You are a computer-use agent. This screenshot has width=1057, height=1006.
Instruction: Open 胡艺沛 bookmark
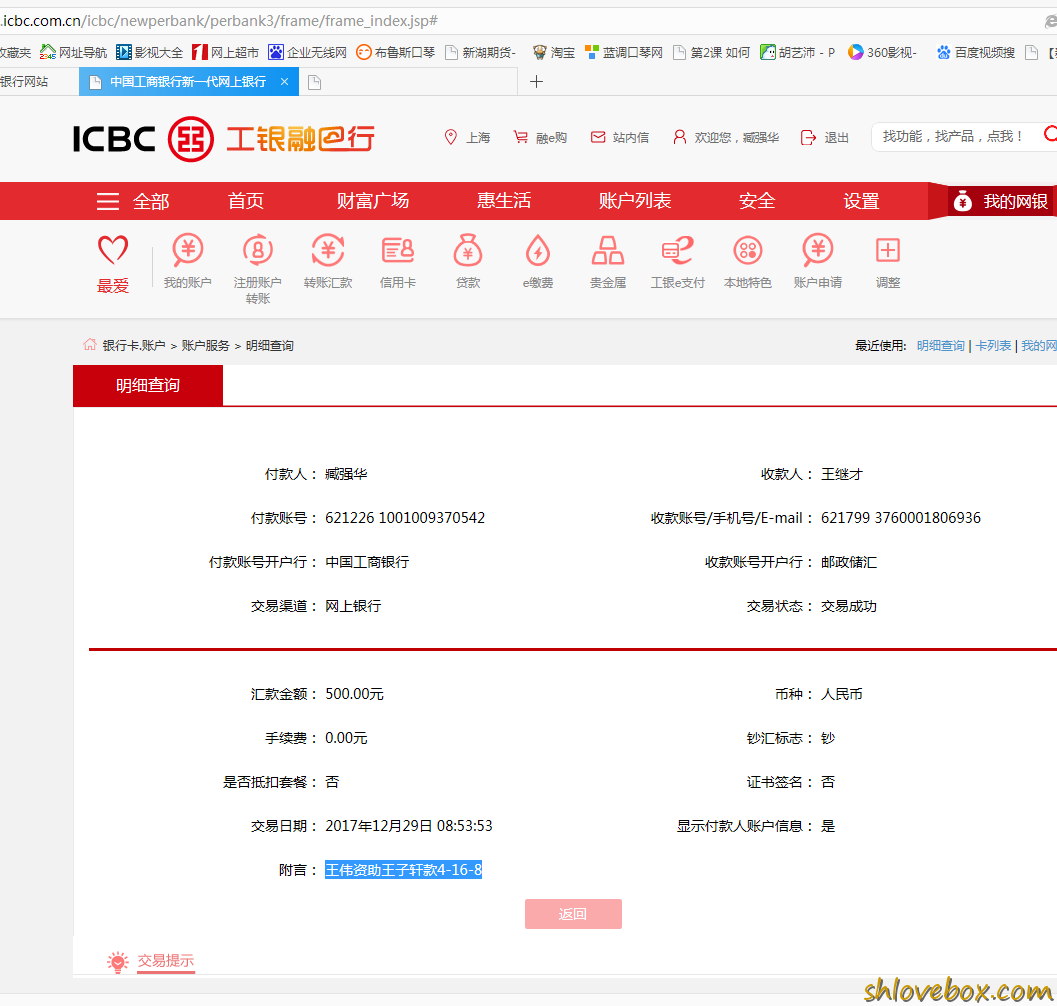[x=797, y=52]
